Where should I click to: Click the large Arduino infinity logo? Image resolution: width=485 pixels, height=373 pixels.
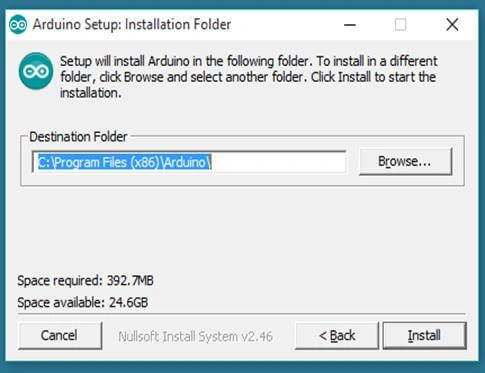tap(36, 71)
